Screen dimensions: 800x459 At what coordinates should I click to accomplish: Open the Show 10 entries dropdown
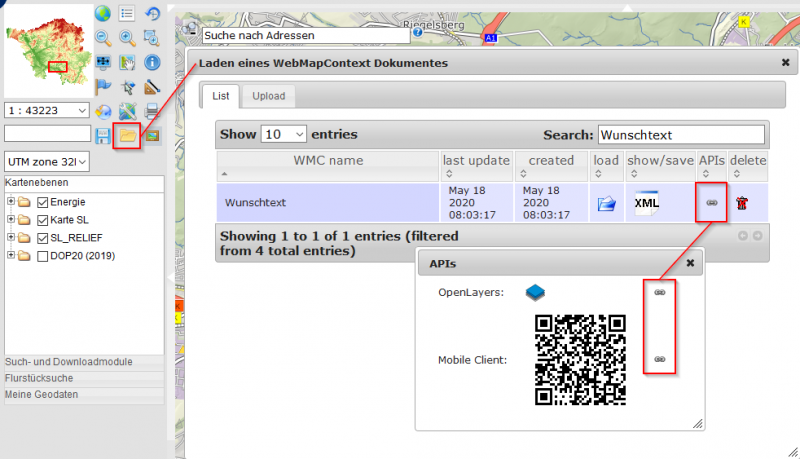pyautogui.click(x=284, y=134)
